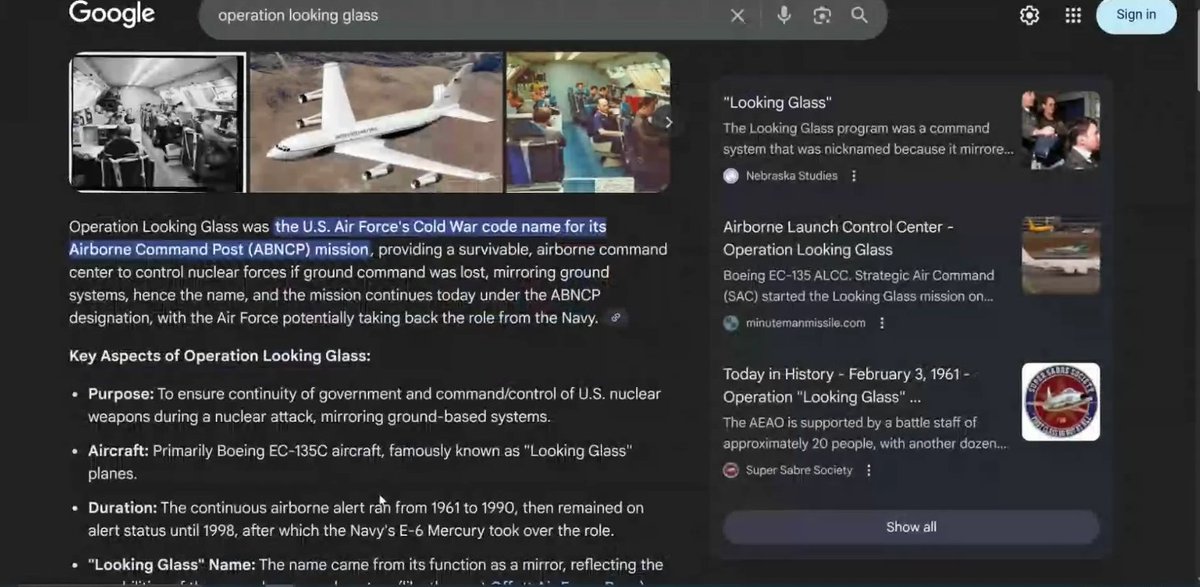
Task: Clear the search query with X icon
Action: 737,15
